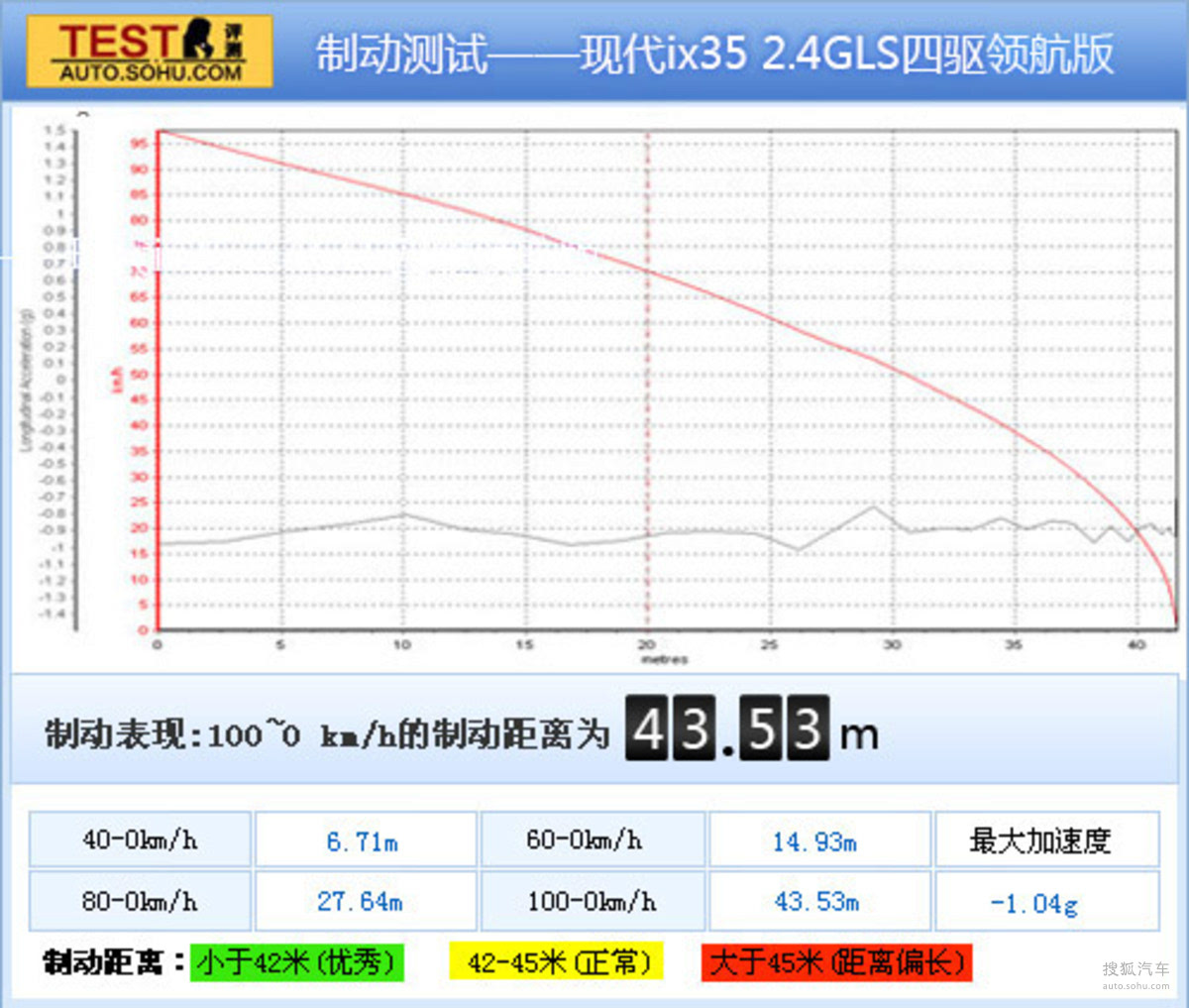Click the 6.71m value
The width and height of the screenshot is (1189, 1008).
point(363,841)
